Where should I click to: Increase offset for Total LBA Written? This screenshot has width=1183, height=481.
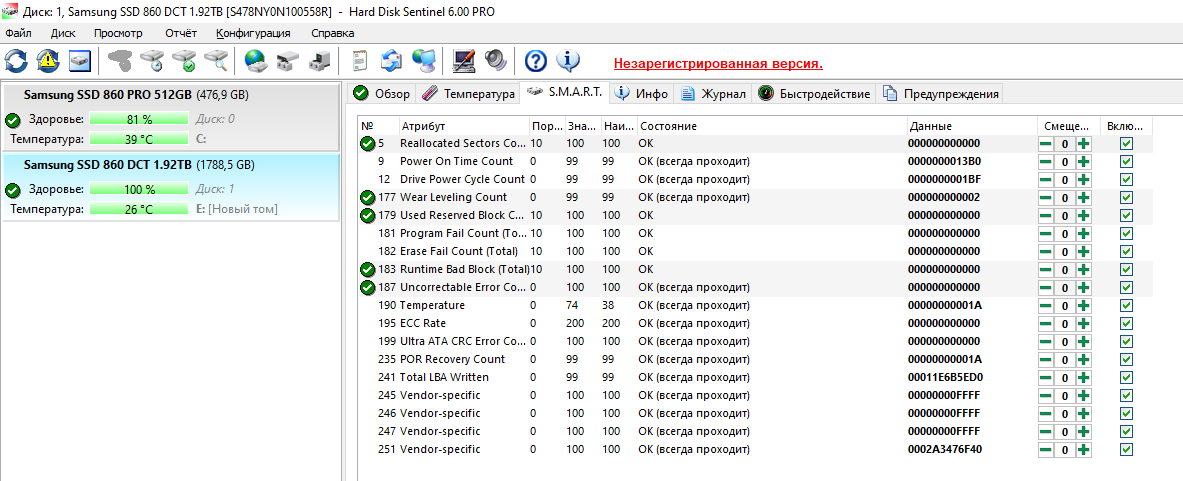(x=1083, y=377)
